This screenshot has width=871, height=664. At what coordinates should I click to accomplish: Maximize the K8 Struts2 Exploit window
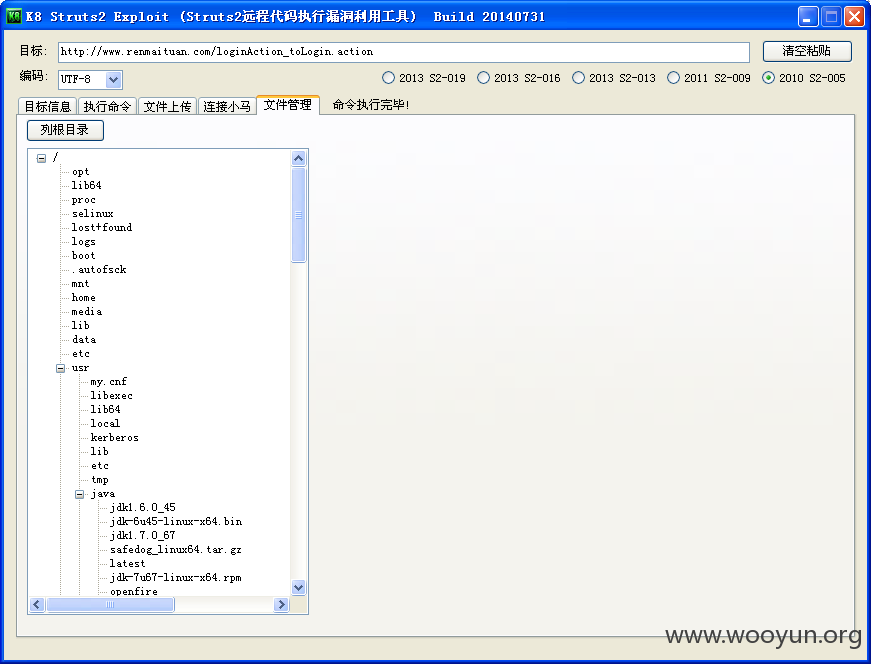831,17
